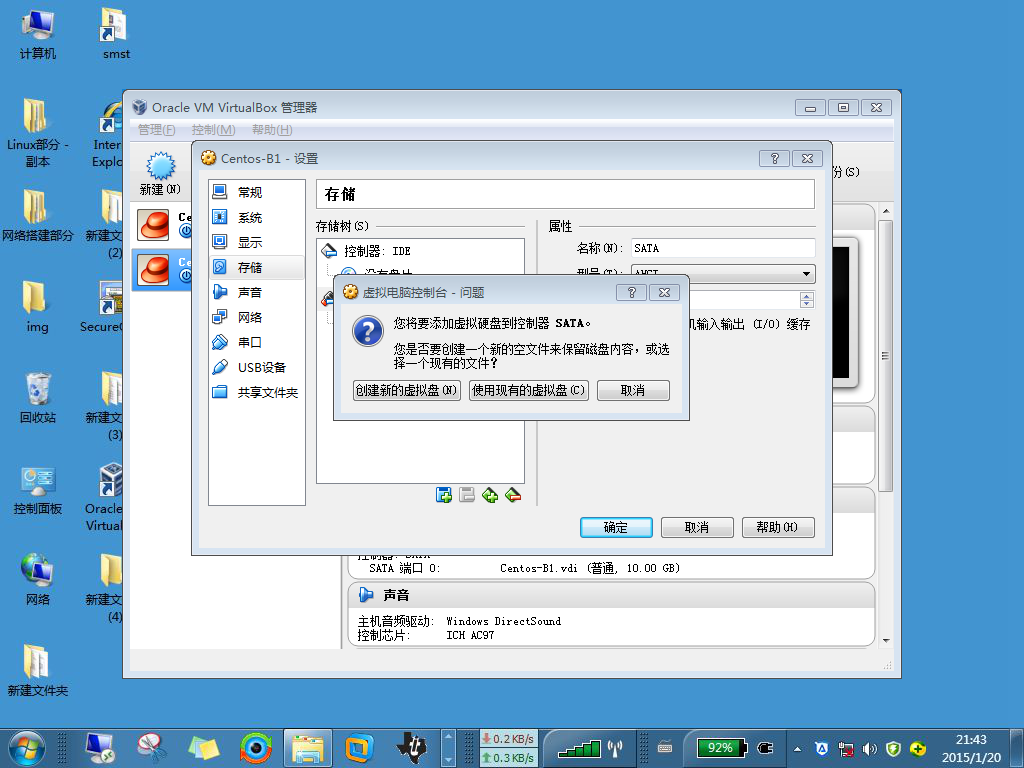Click the 名称 field containing SATA

(723, 248)
